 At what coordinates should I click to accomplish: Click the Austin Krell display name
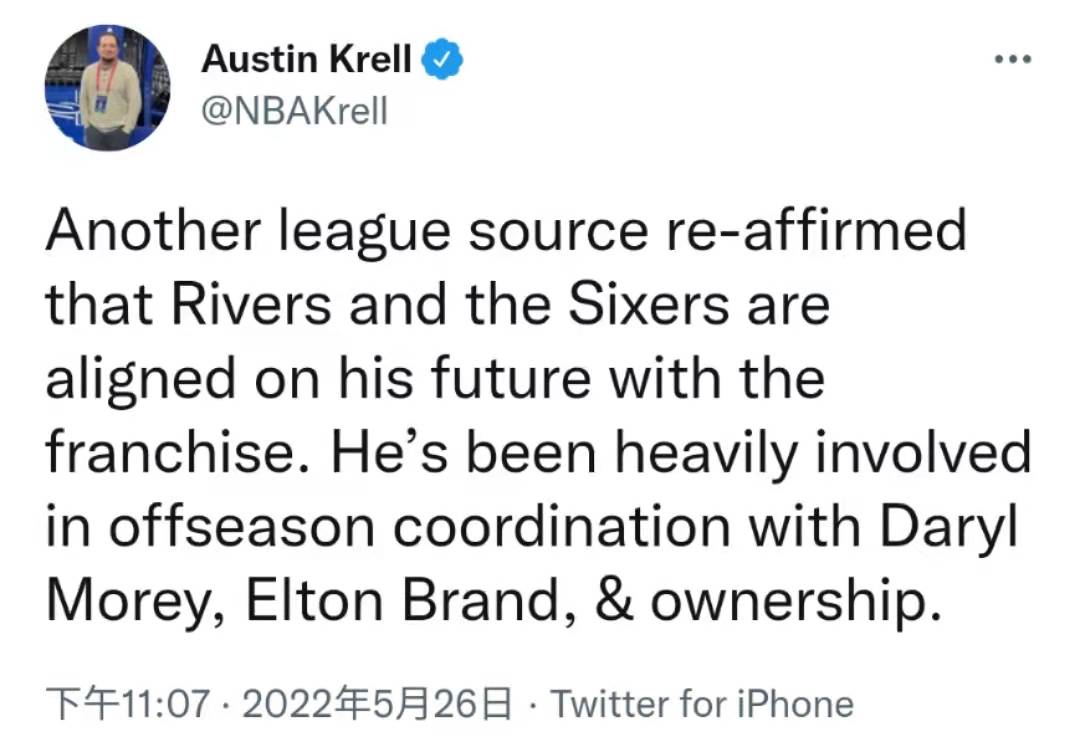coord(306,59)
